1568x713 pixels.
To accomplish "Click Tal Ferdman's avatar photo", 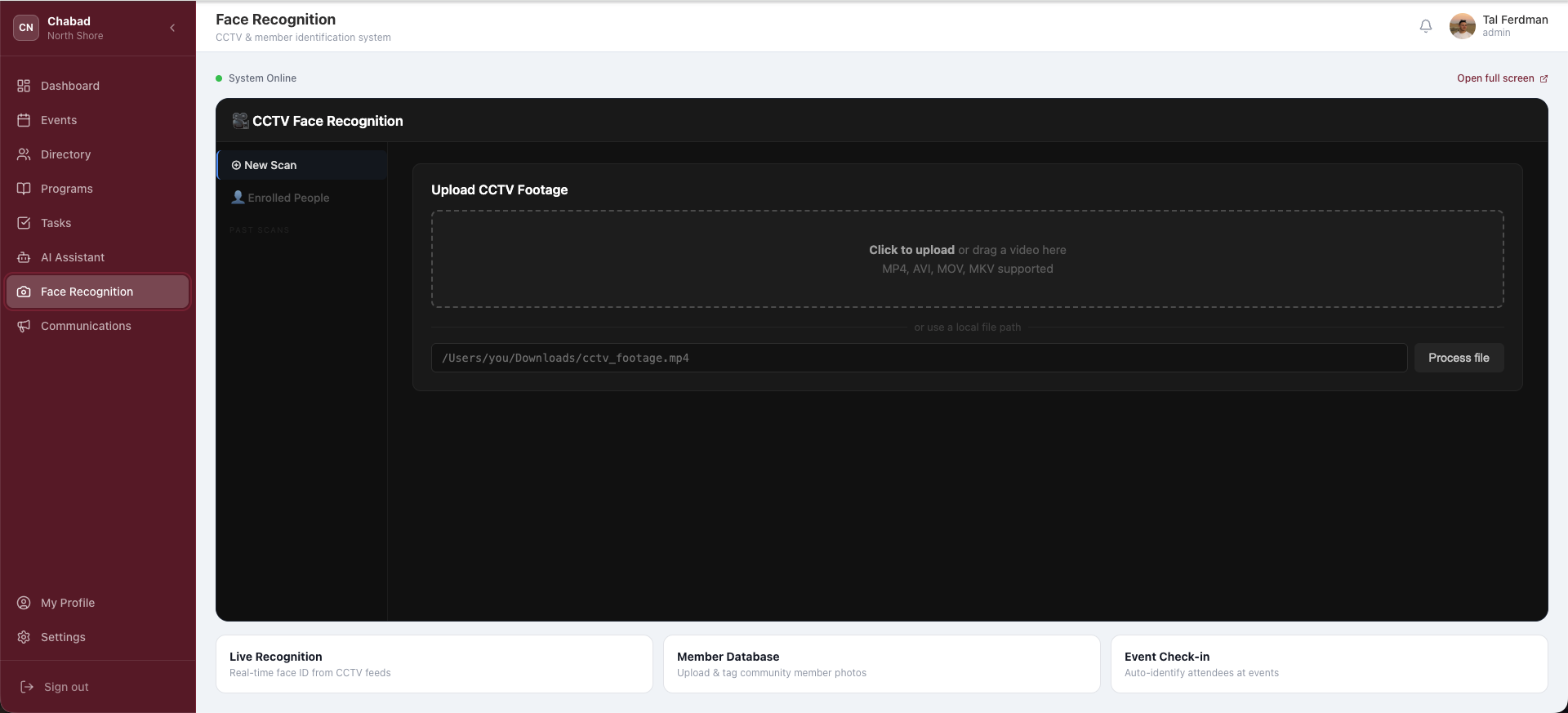I will coord(1462,26).
